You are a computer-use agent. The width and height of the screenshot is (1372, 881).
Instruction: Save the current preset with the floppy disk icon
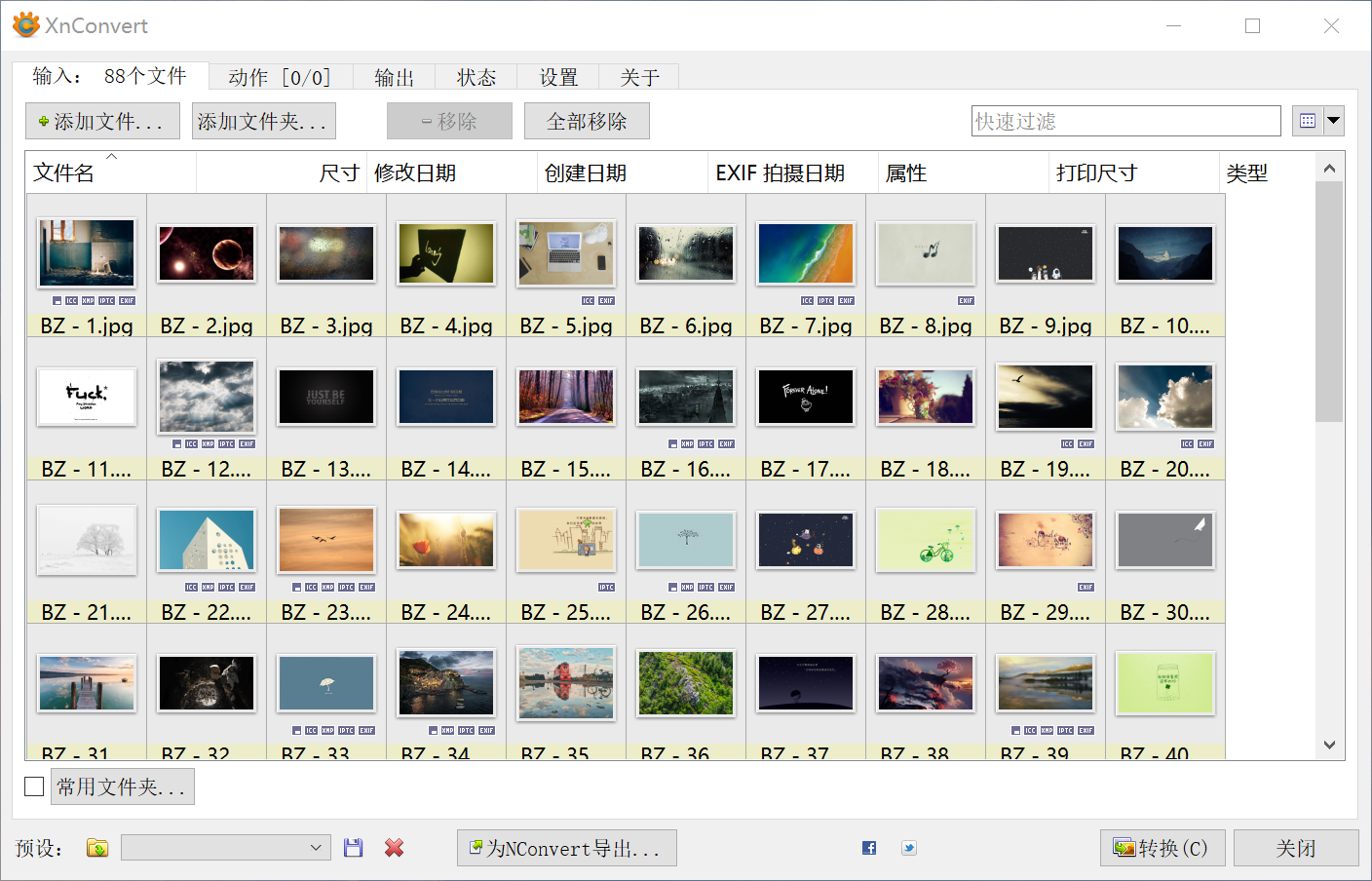(353, 847)
